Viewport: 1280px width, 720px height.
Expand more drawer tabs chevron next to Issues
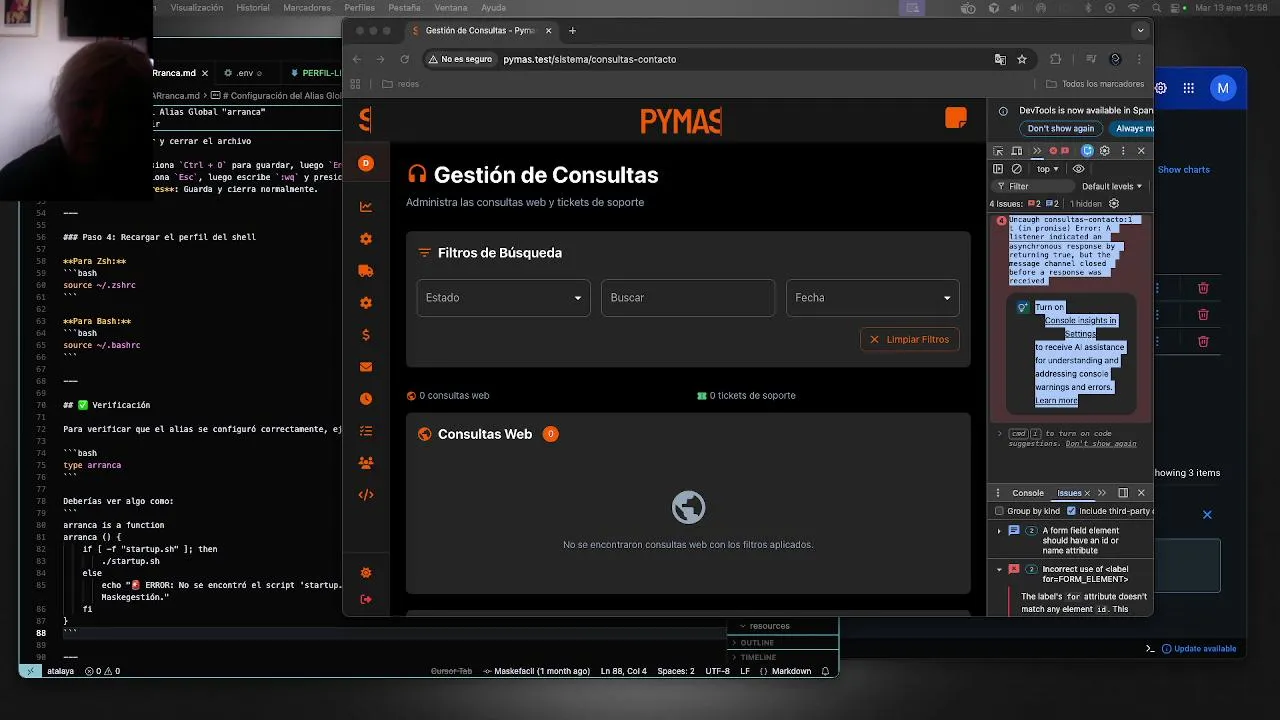pyautogui.click(x=1102, y=493)
